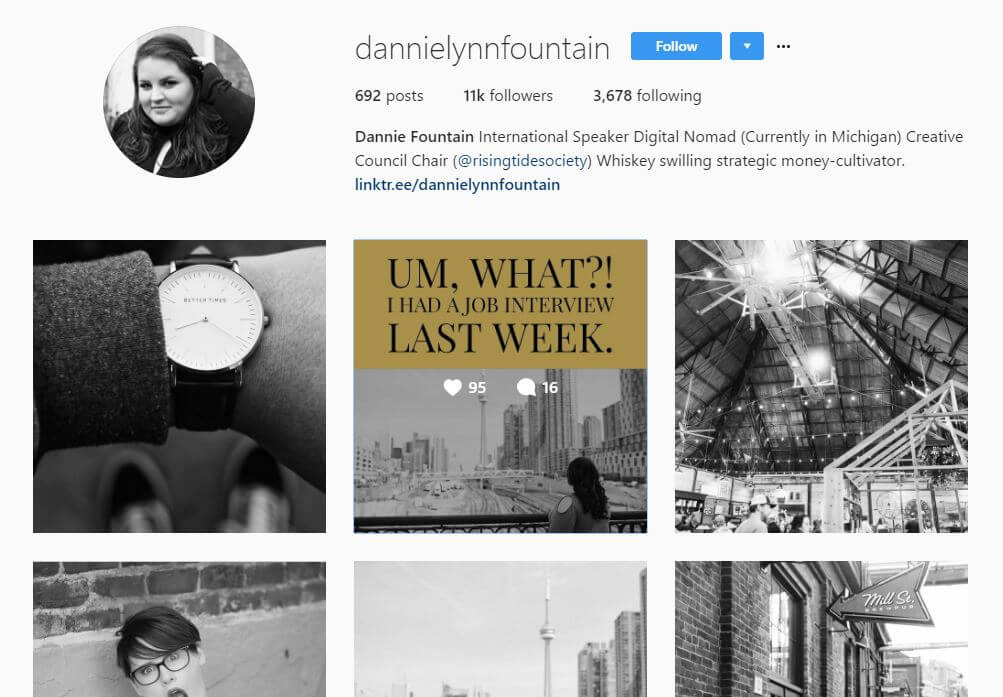Open the 'UM, WHAT?!' job interview post
Image resolution: width=1003 pixels, height=697 pixels.
pyautogui.click(x=500, y=386)
